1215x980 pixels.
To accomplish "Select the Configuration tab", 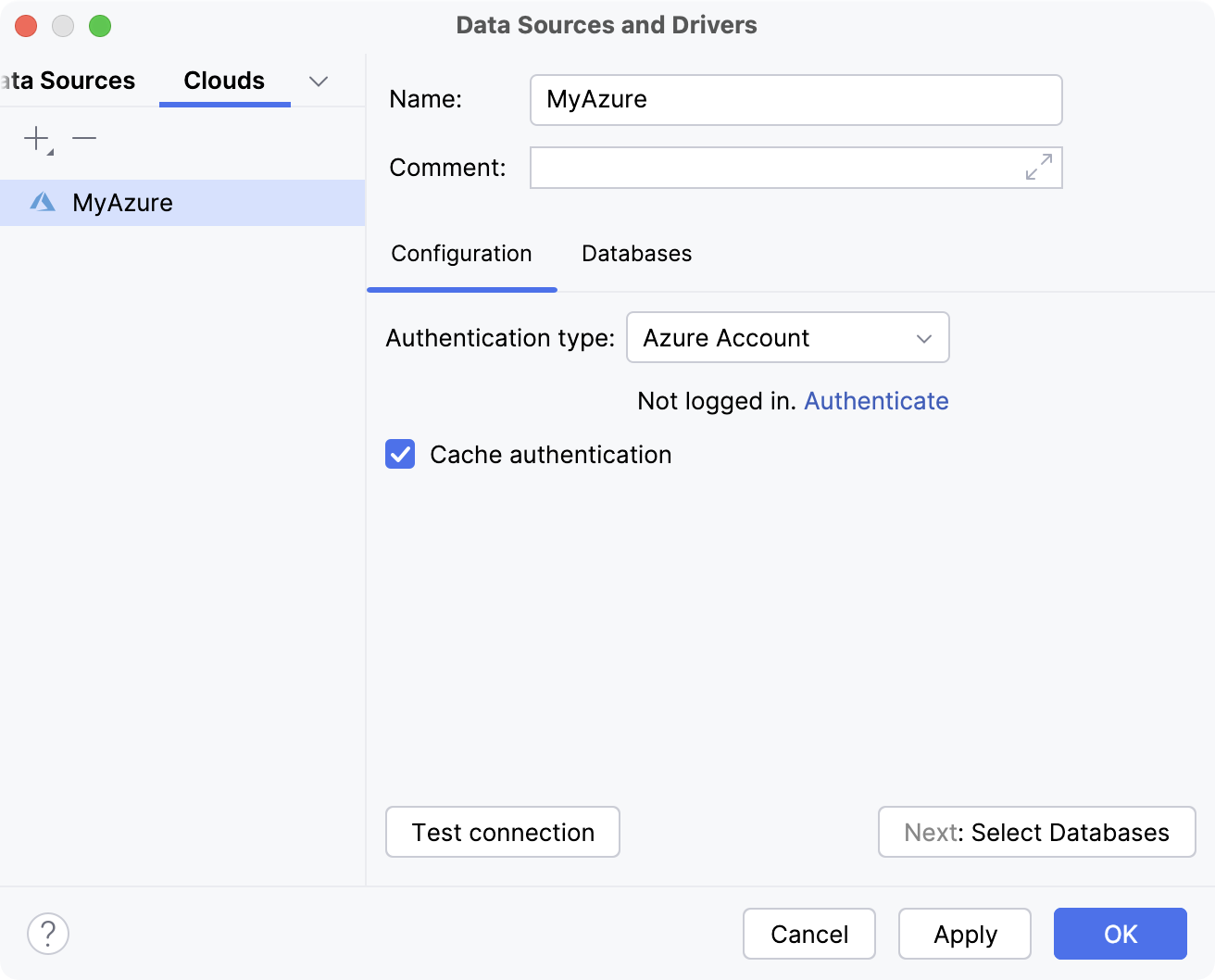I will click(461, 253).
